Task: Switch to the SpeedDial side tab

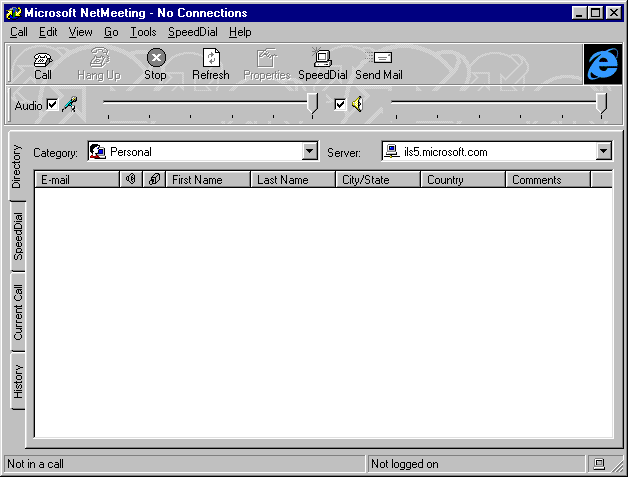Action: (18, 236)
